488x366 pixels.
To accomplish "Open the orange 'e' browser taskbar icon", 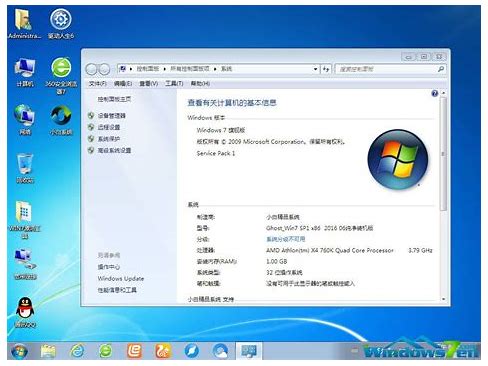I will (x=134, y=351).
